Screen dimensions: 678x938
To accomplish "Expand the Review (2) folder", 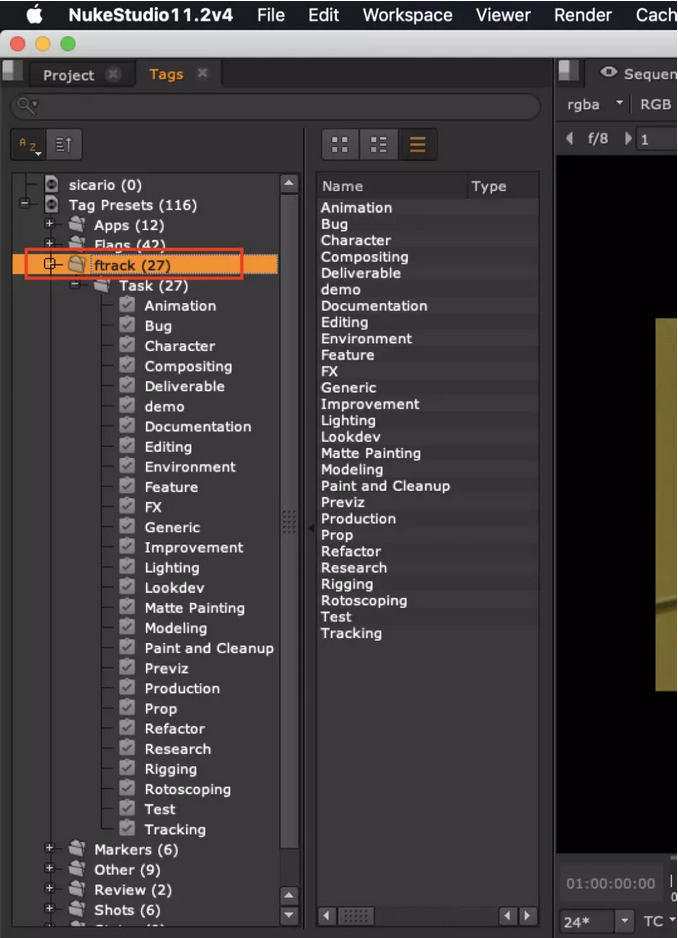I will click(50, 888).
